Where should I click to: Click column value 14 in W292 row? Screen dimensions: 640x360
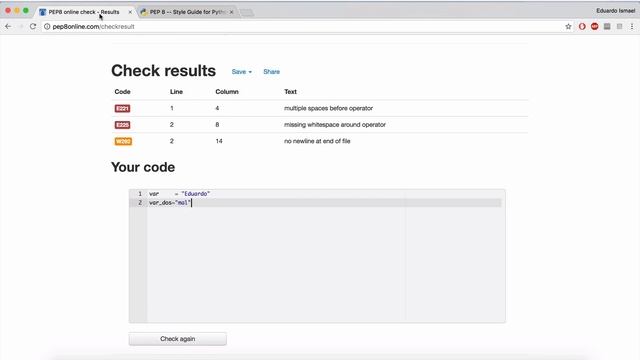click(x=219, y=141)
